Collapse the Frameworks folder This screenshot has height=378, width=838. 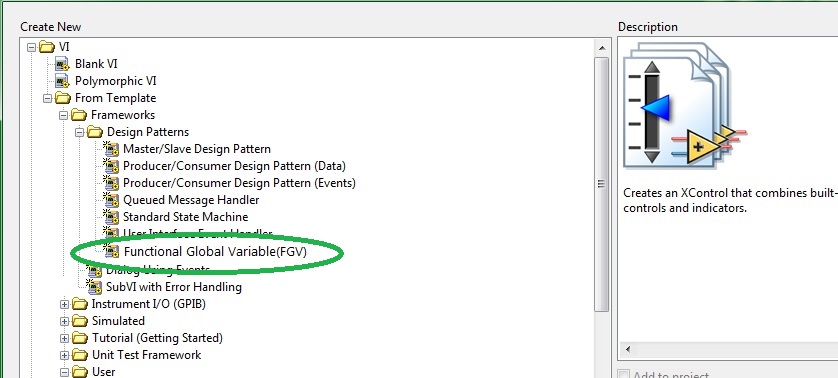[x=64, y=115]
